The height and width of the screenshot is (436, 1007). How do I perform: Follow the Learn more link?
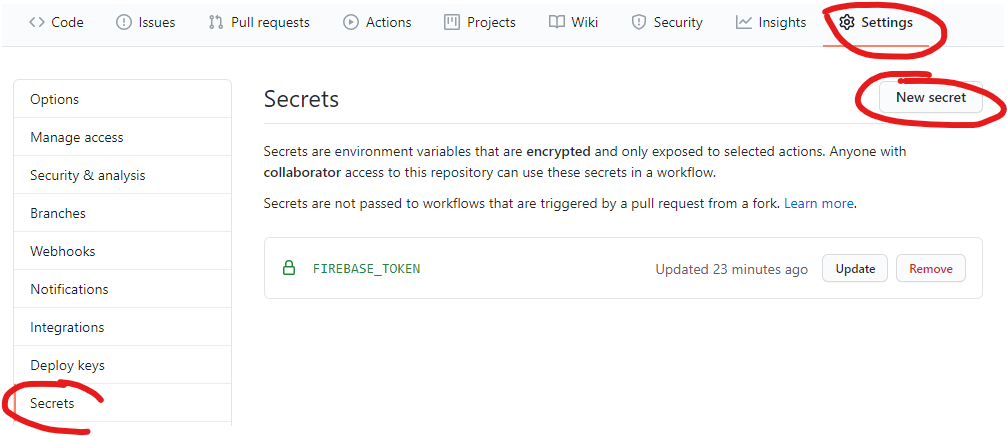coord(819,203)
